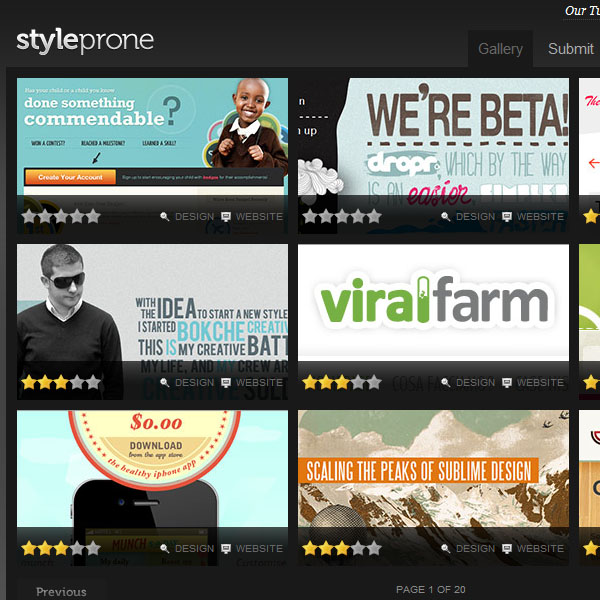Image resolution: width=600 pixels, height=600 pixels.
Task: Visit WEBSITE of the commendable card
Action: click(259, 217)
